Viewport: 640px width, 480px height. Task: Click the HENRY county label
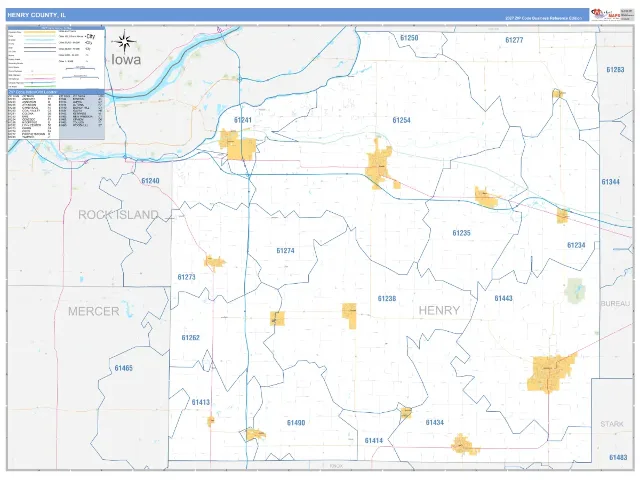tap(439, 311)
